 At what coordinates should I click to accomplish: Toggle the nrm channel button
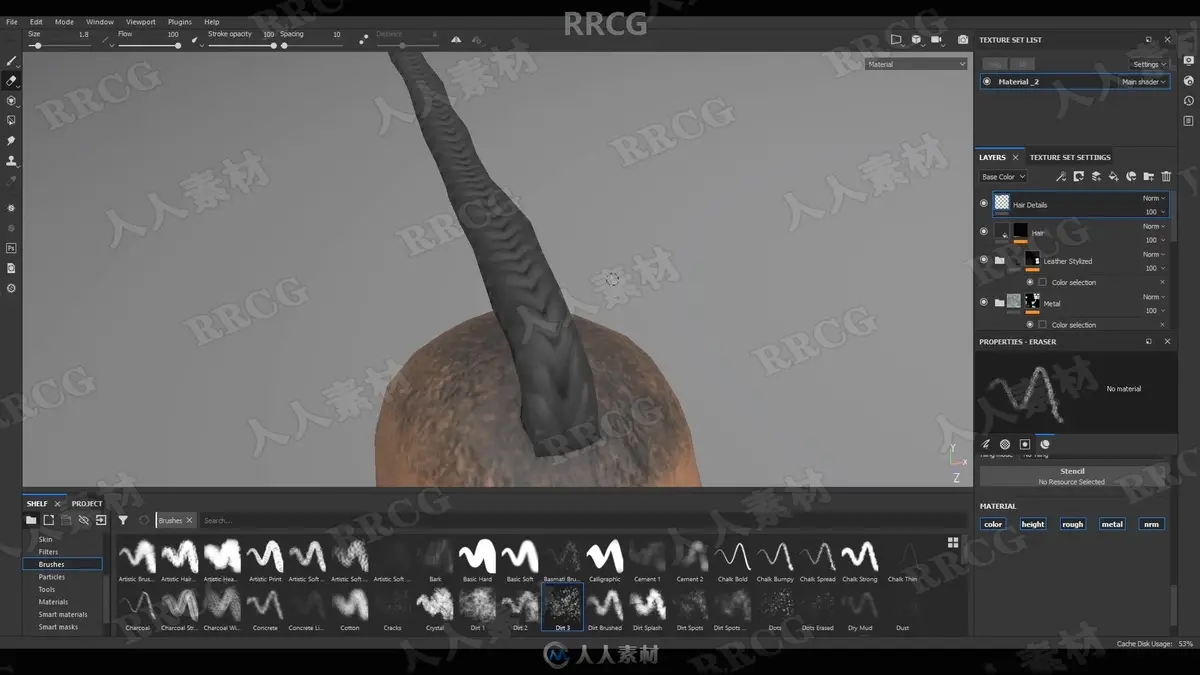click(1152, 524)
